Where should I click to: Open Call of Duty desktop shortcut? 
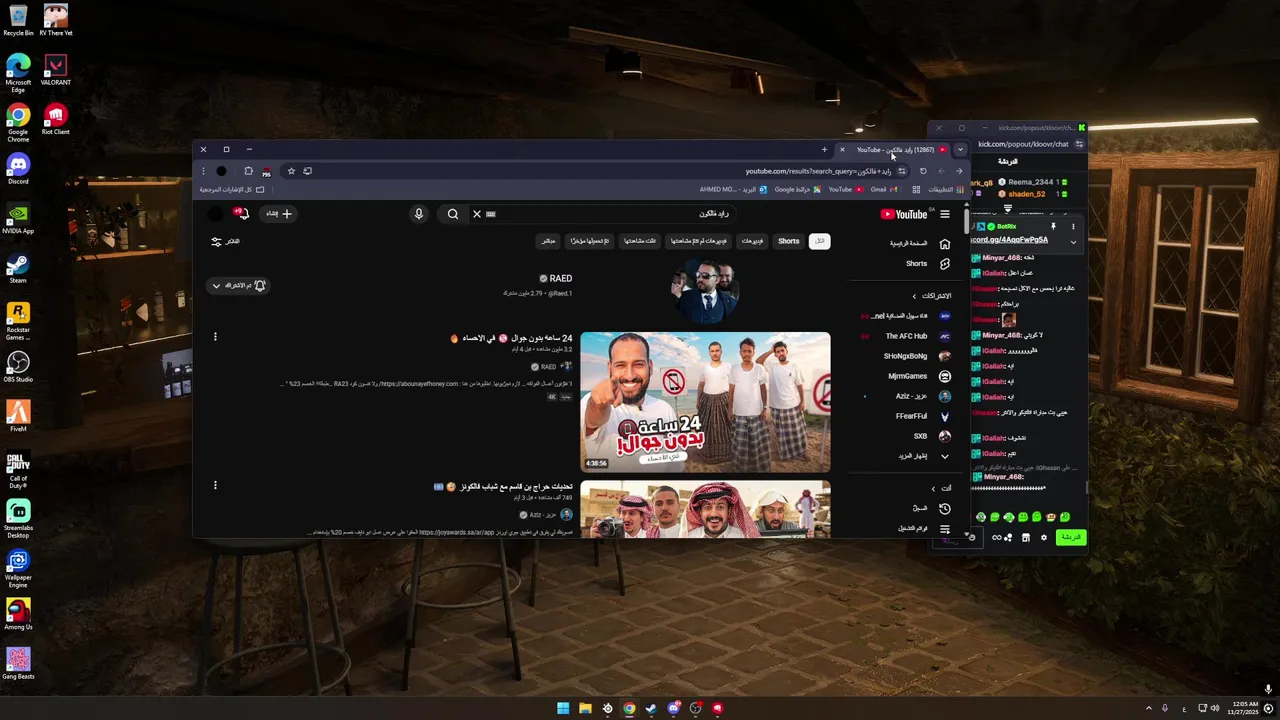(18, 470)
